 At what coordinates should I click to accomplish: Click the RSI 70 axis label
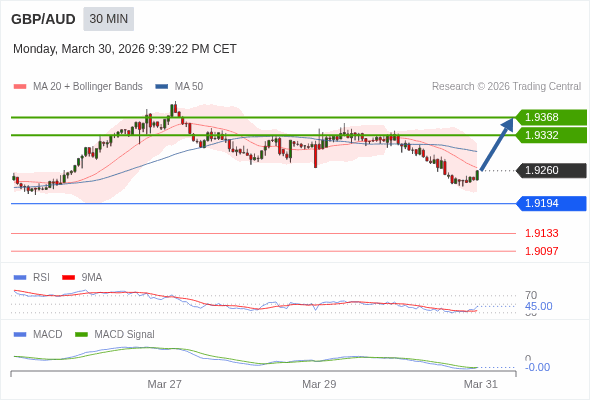coord(531,295)
